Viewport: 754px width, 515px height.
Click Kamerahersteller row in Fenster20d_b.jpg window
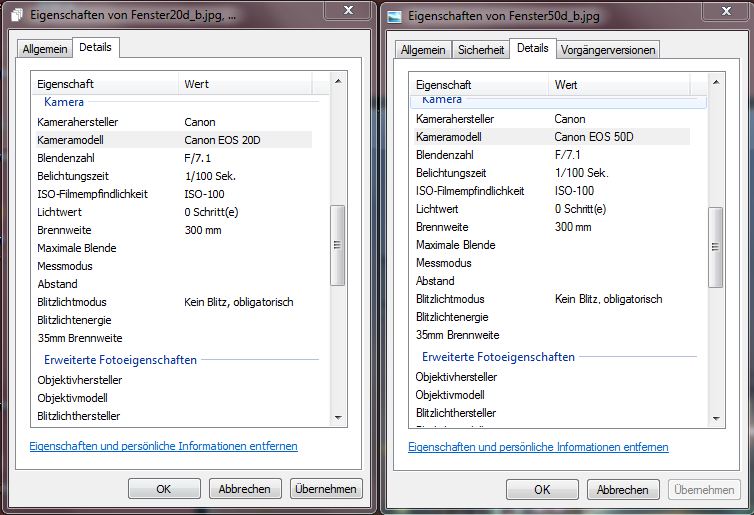click(x=174, y=122)
